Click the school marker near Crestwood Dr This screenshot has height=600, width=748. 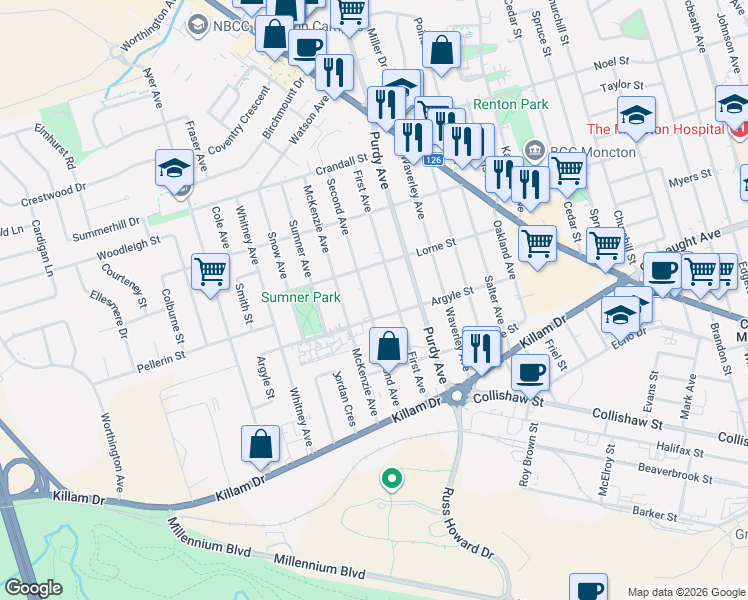pyautogui.click(x=175, y=171)
